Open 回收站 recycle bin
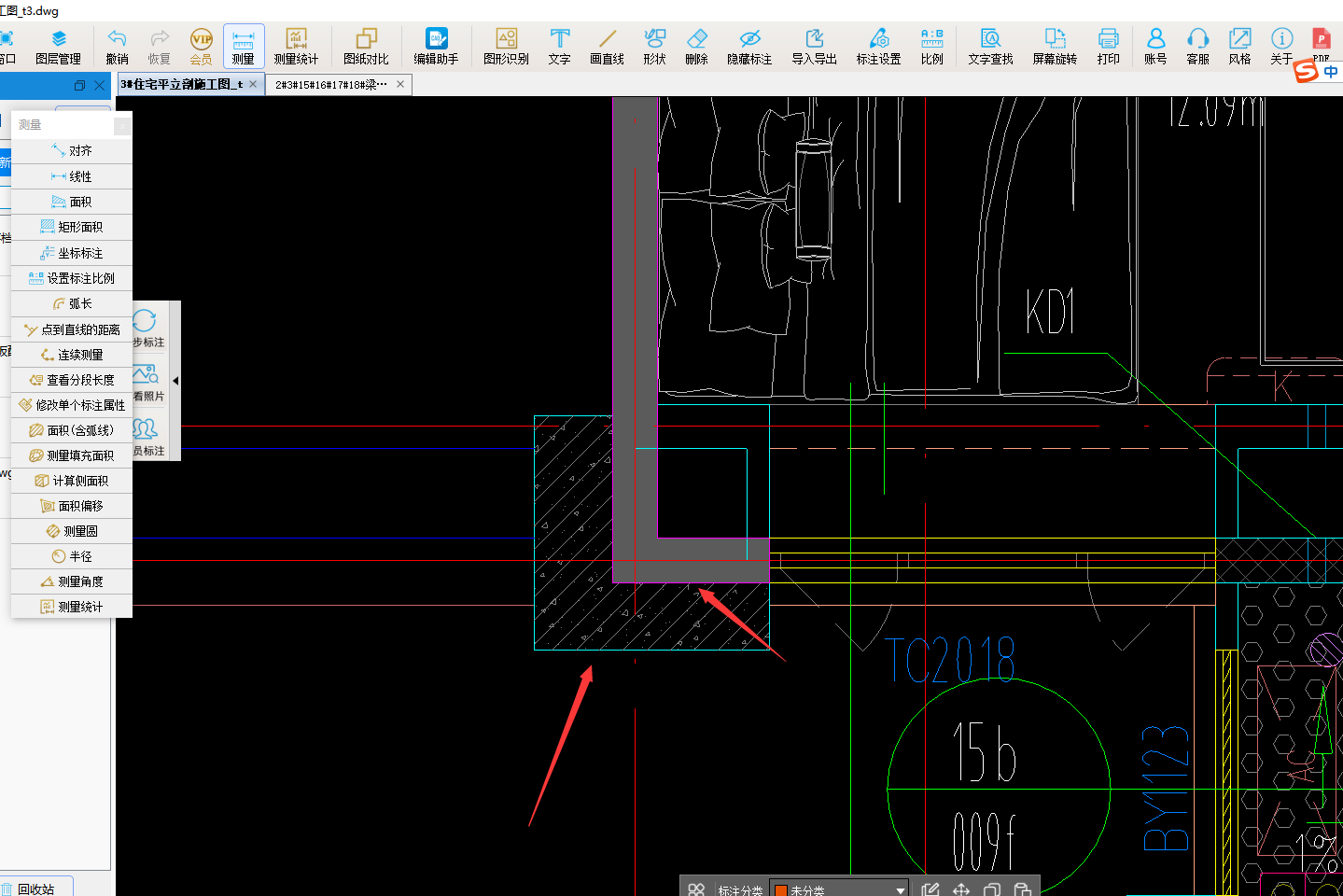1343x896 pixels. pos(35,889)
